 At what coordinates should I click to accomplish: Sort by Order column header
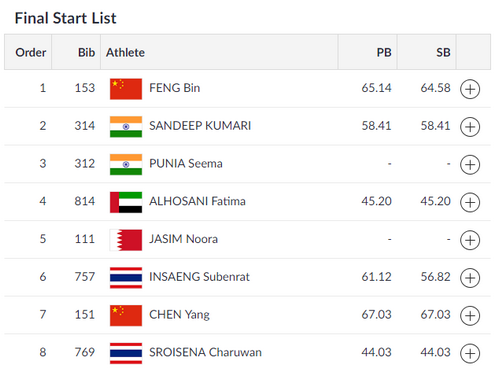pos(31,53)
